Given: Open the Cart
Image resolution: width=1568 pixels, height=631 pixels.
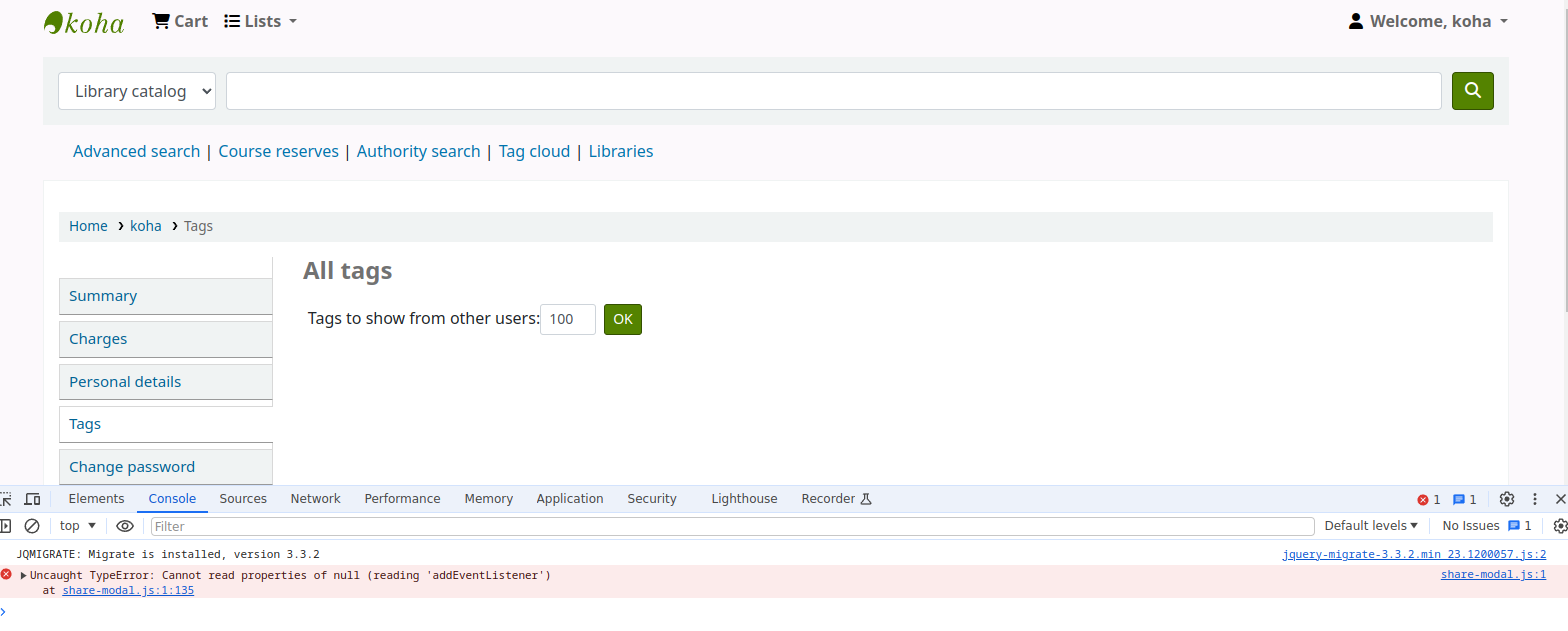Looking at the screenshot, I should point(180,21).
